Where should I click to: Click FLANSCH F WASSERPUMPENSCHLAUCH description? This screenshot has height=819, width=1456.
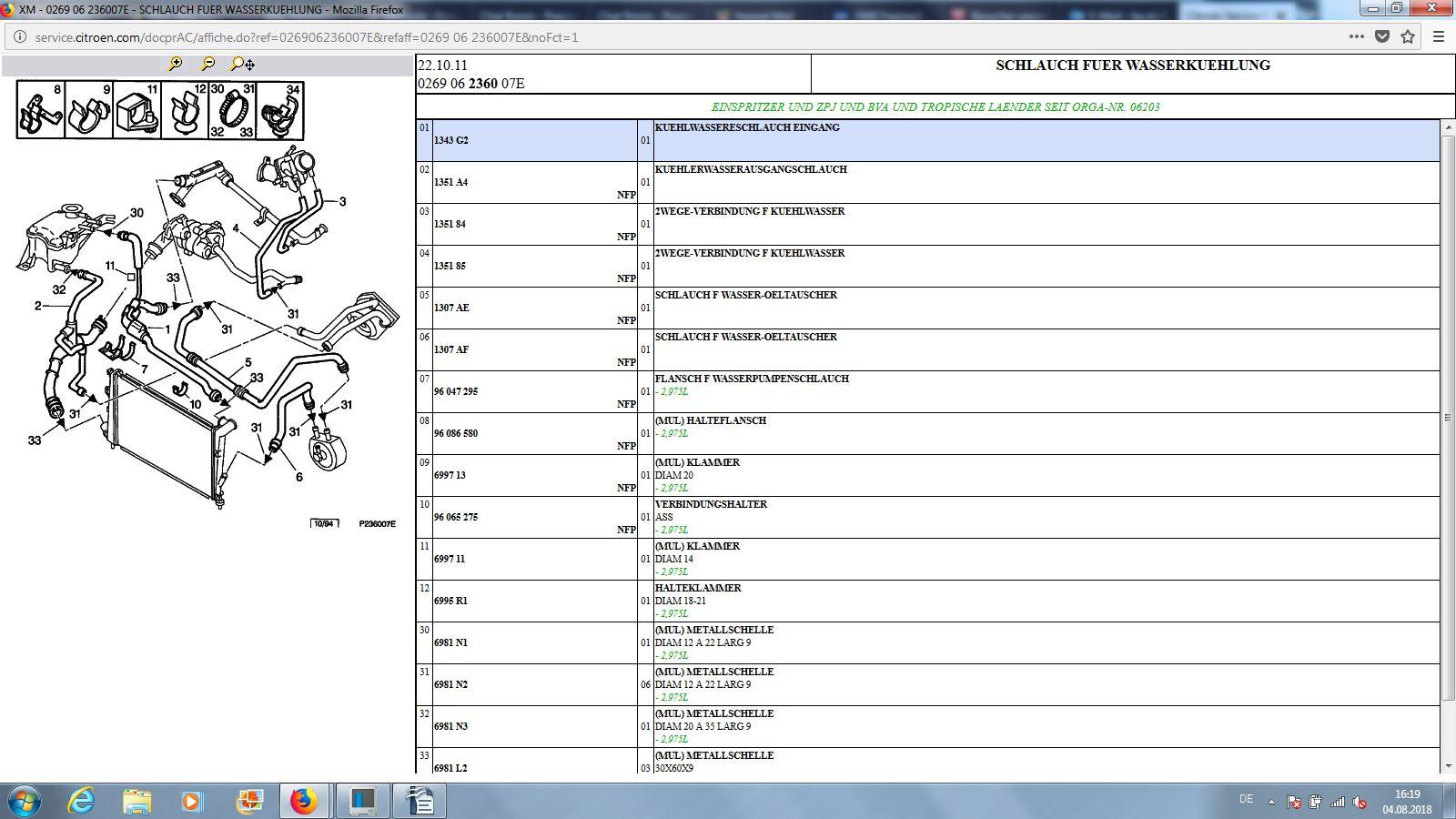752,379
